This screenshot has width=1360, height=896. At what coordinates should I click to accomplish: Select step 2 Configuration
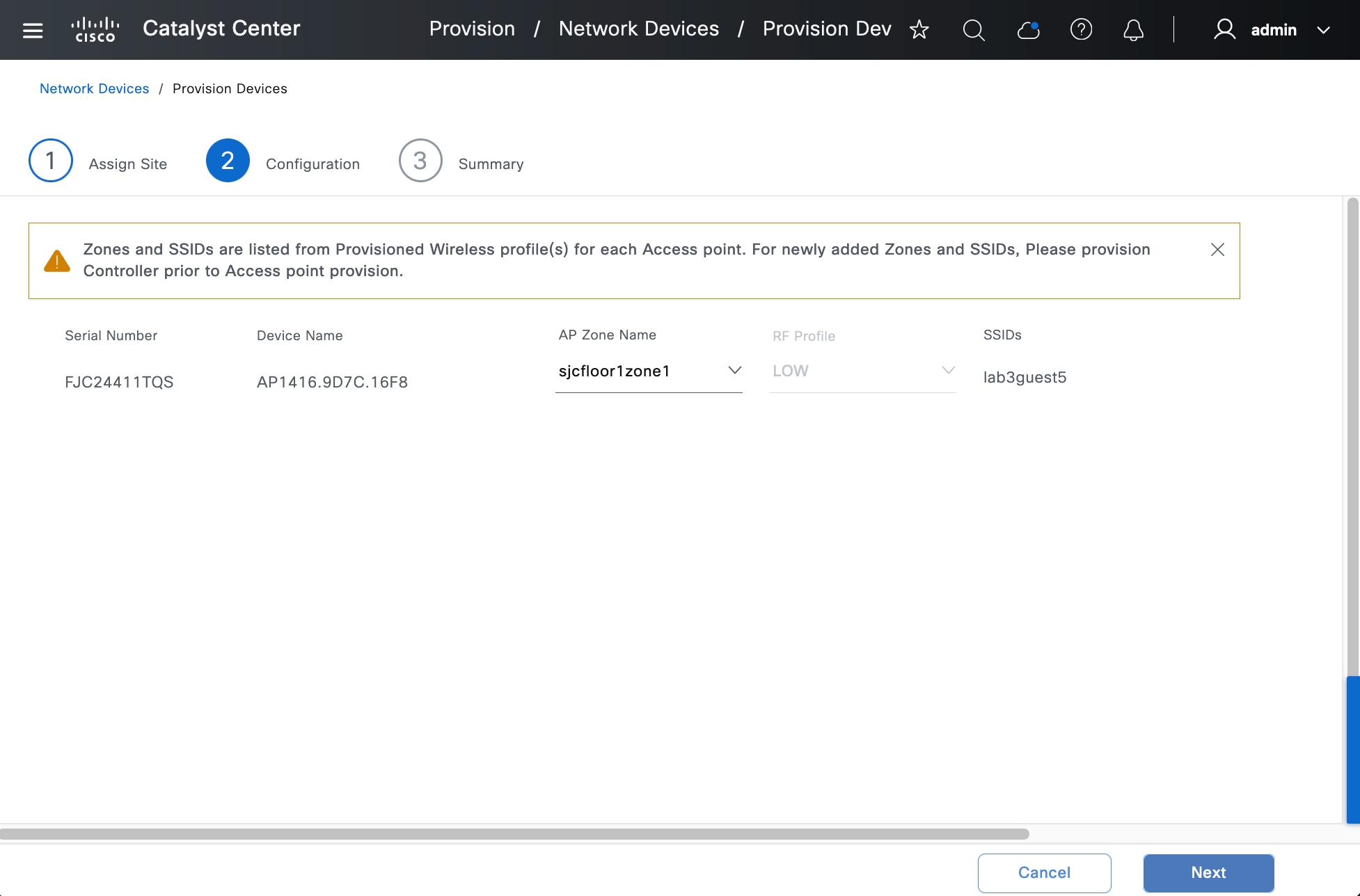pos(228,161)
